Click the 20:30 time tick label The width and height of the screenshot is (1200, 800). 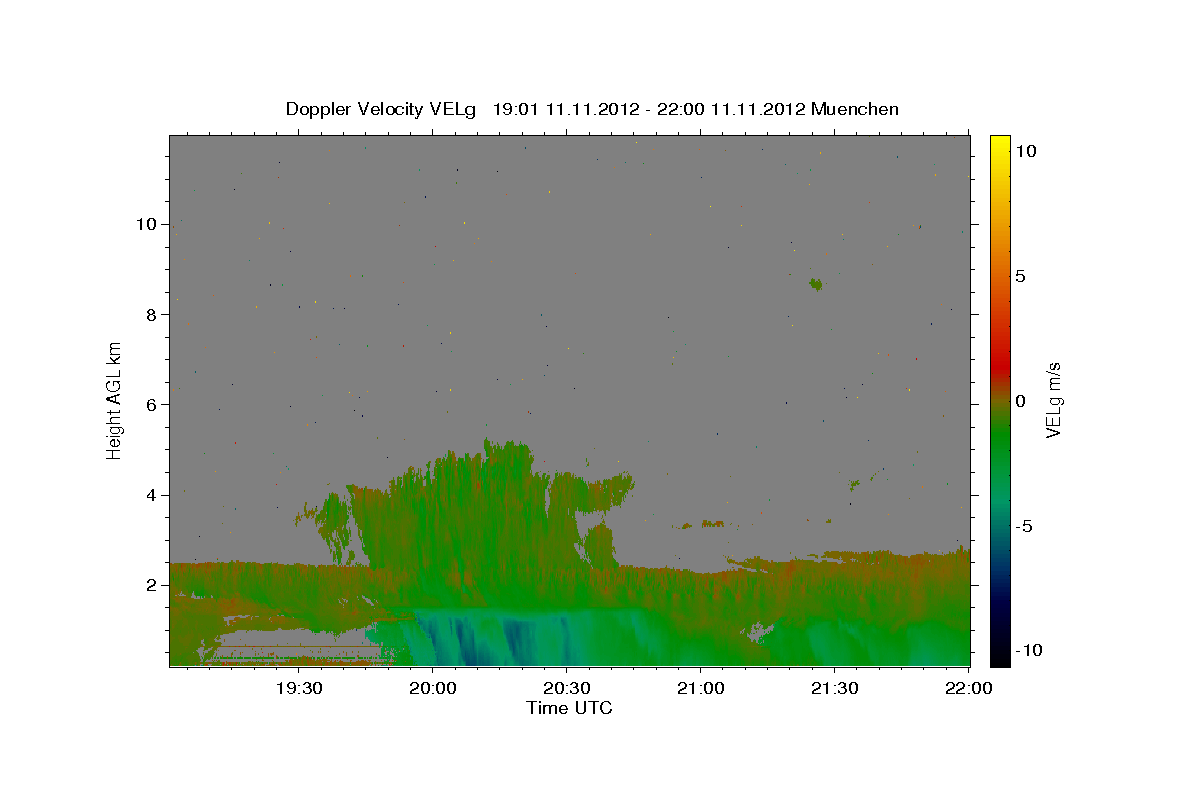pyautogui.click(x=566, y=688)
